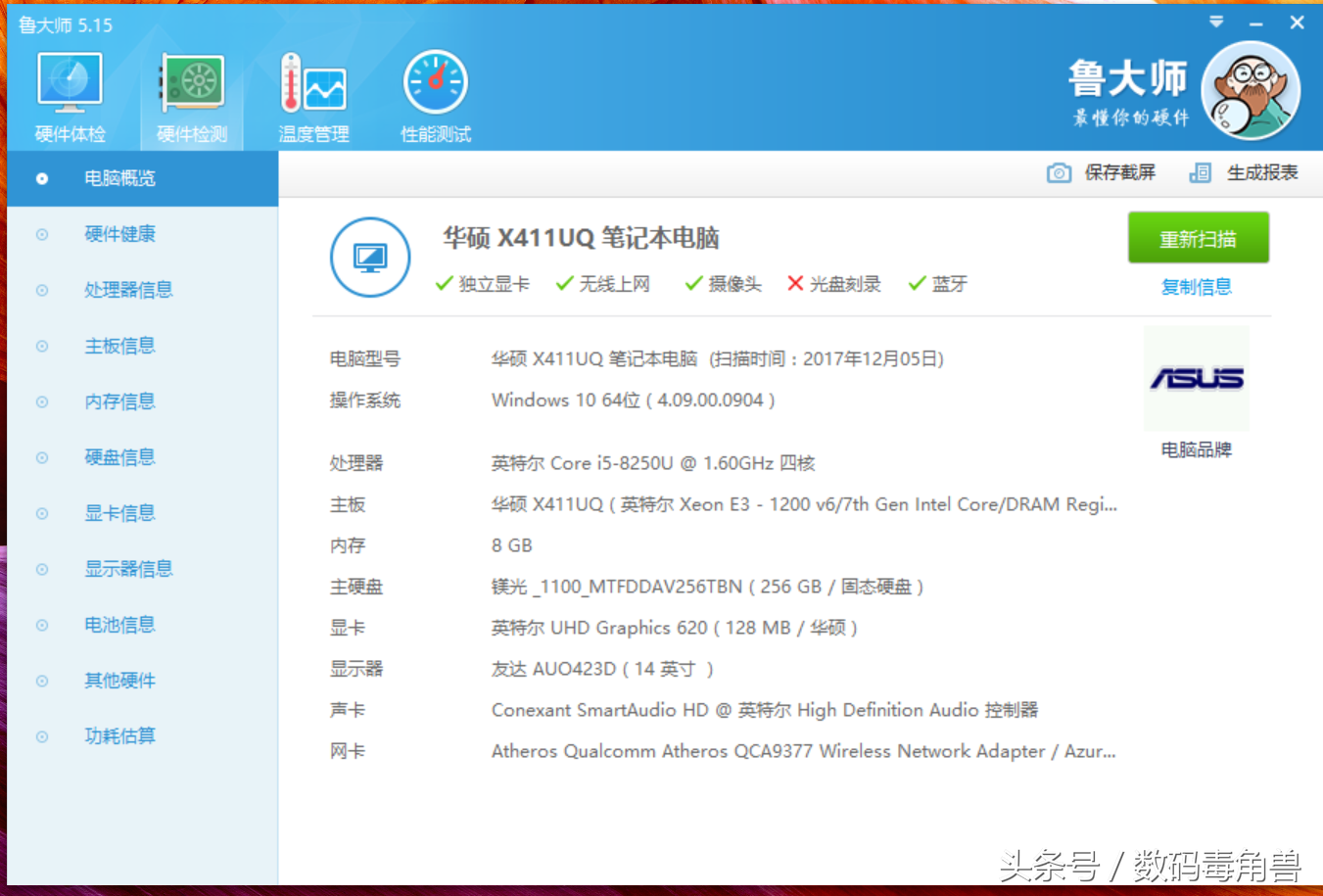
Task: Click the 友达 AUO423D display value
Action: (x=602, y=669)
